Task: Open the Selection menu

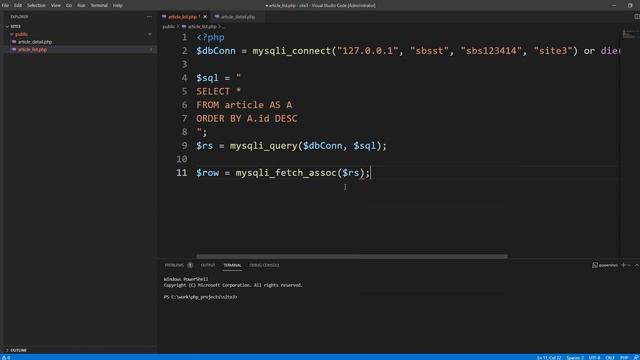Action: [x=36, y=5]
